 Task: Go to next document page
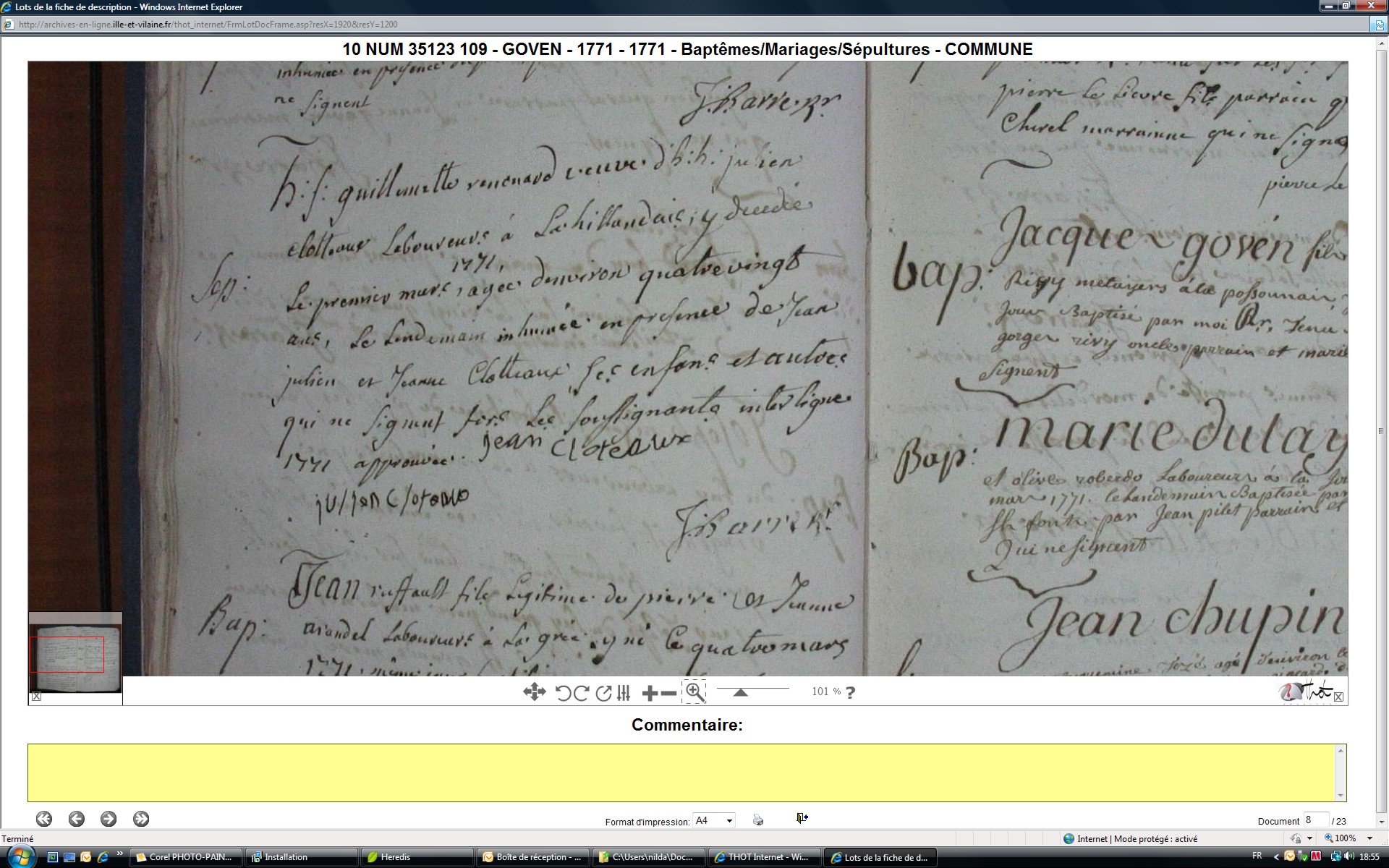109,819
